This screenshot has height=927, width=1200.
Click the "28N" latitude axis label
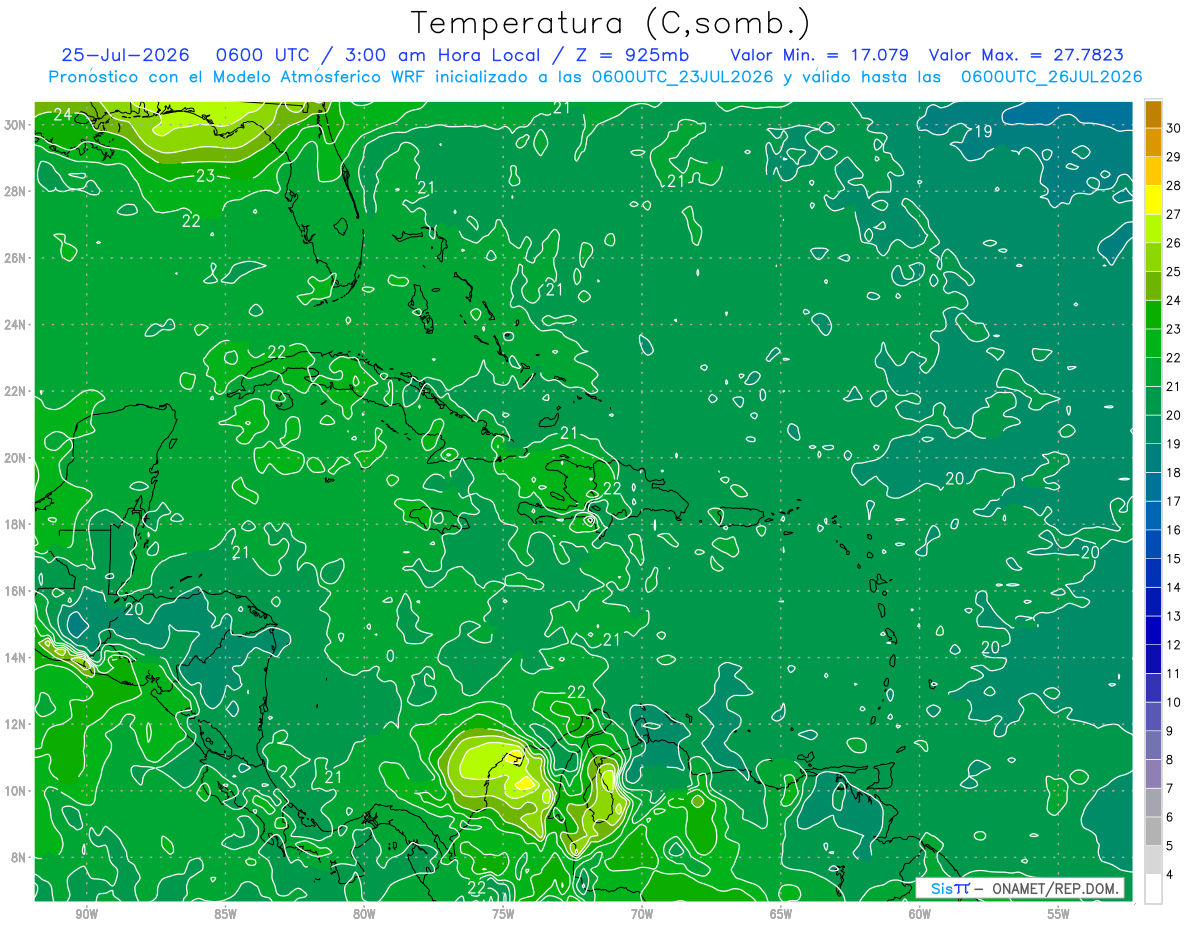pyautogui.click(x=16, y=191)
